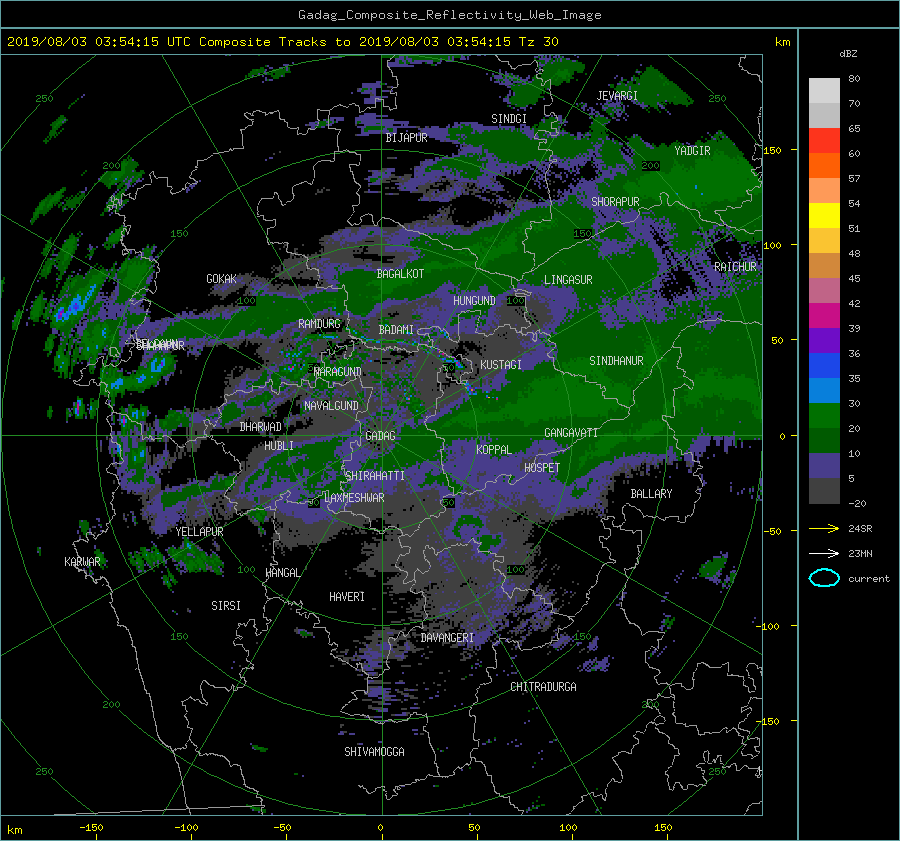This screenshot has width=900, height=841.
Task: Click the cyan 'current' ellipse legend symbol
Action: click(824, 578)
